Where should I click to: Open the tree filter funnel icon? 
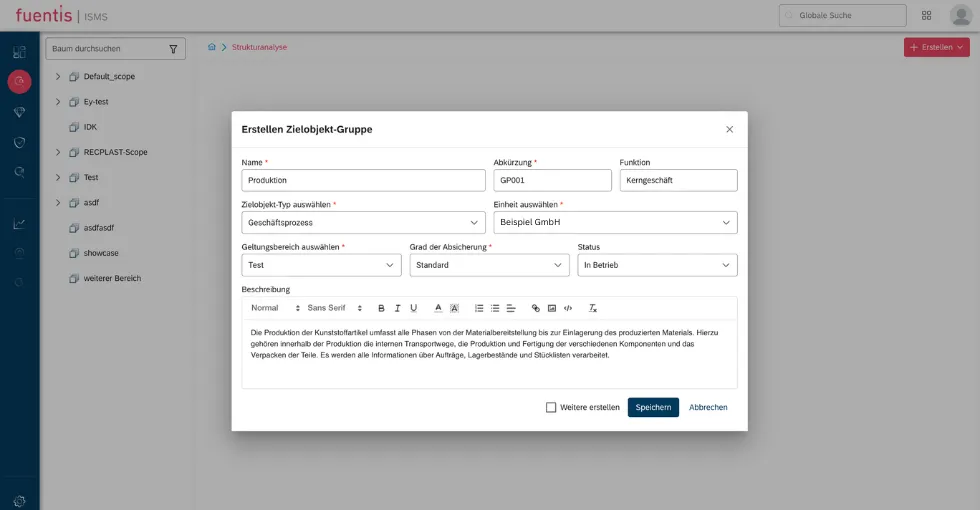(173, 49)
